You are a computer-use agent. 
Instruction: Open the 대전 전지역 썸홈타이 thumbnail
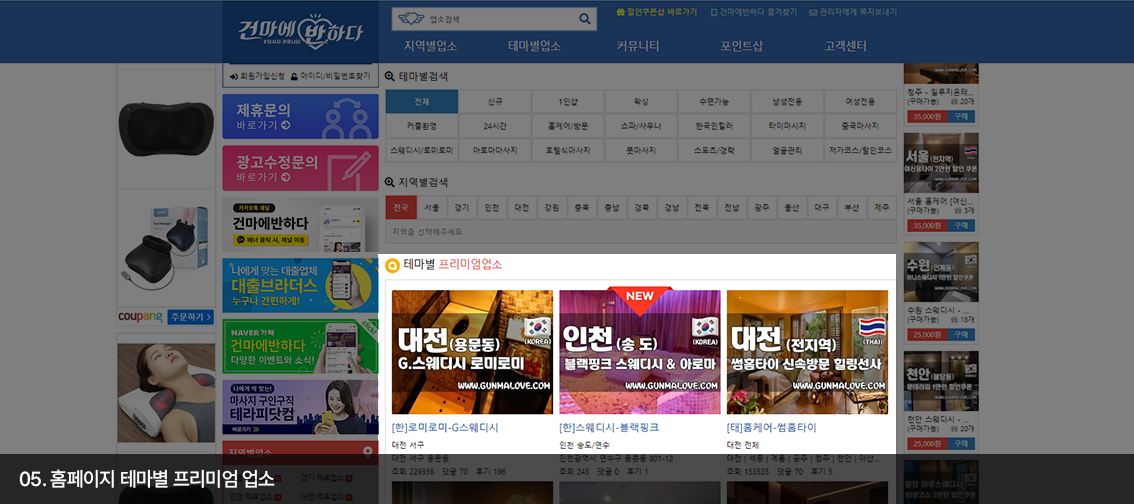coord(807,352)
